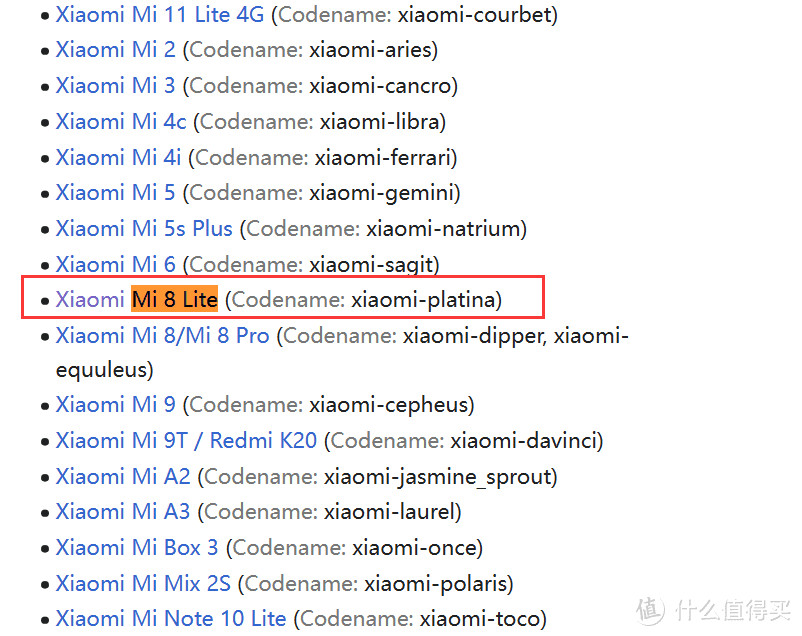
Task: Click the Xiaomi Mi 3 link
Action: coord(115,86)
